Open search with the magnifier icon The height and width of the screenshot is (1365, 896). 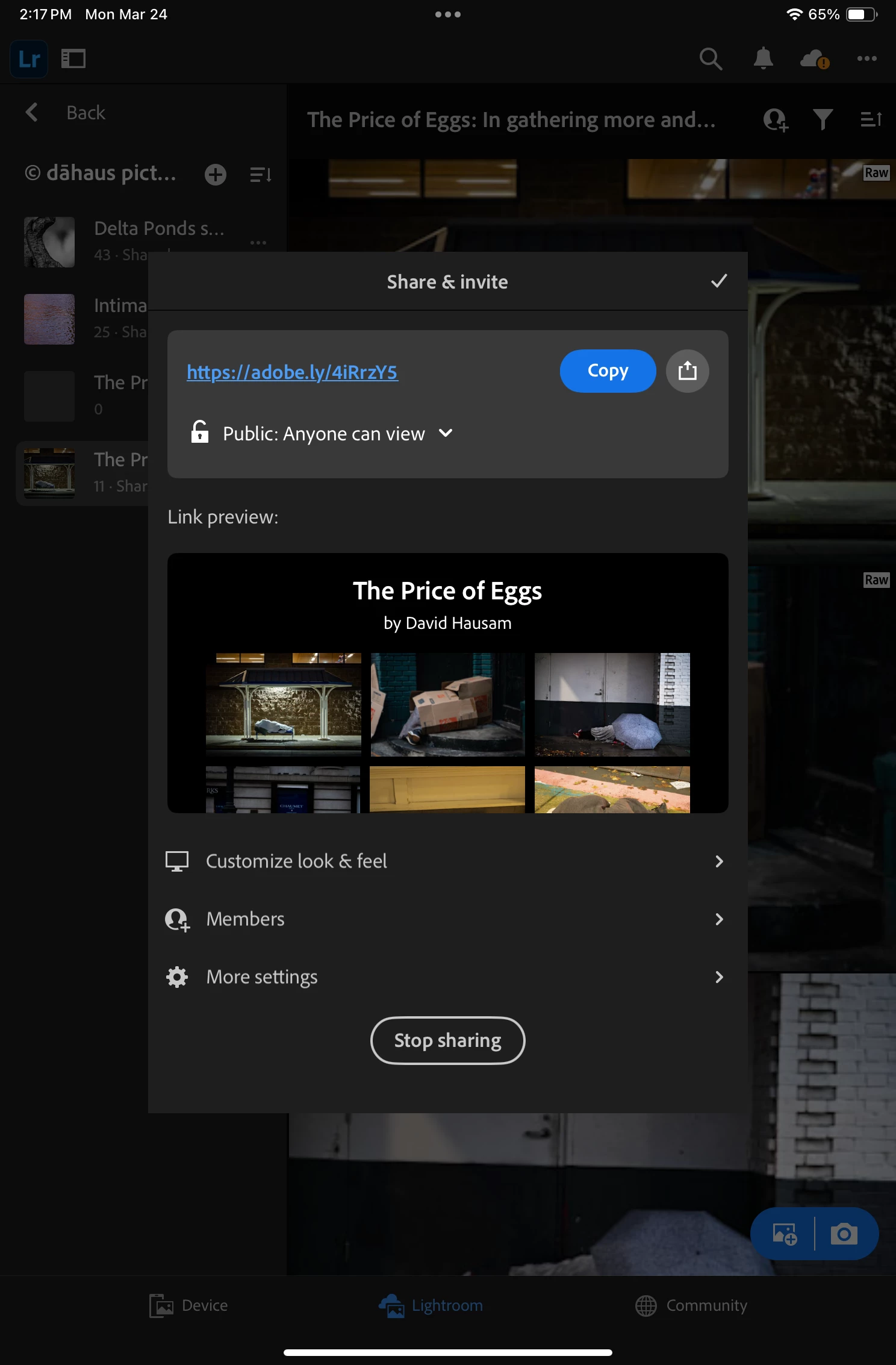[711, 59]
